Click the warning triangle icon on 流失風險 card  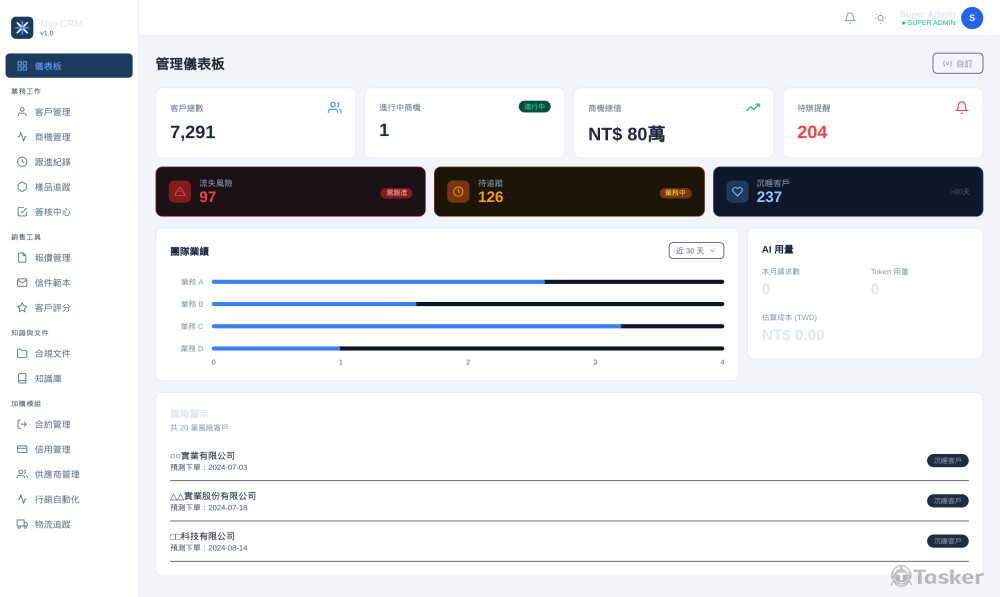click(180, 191)
